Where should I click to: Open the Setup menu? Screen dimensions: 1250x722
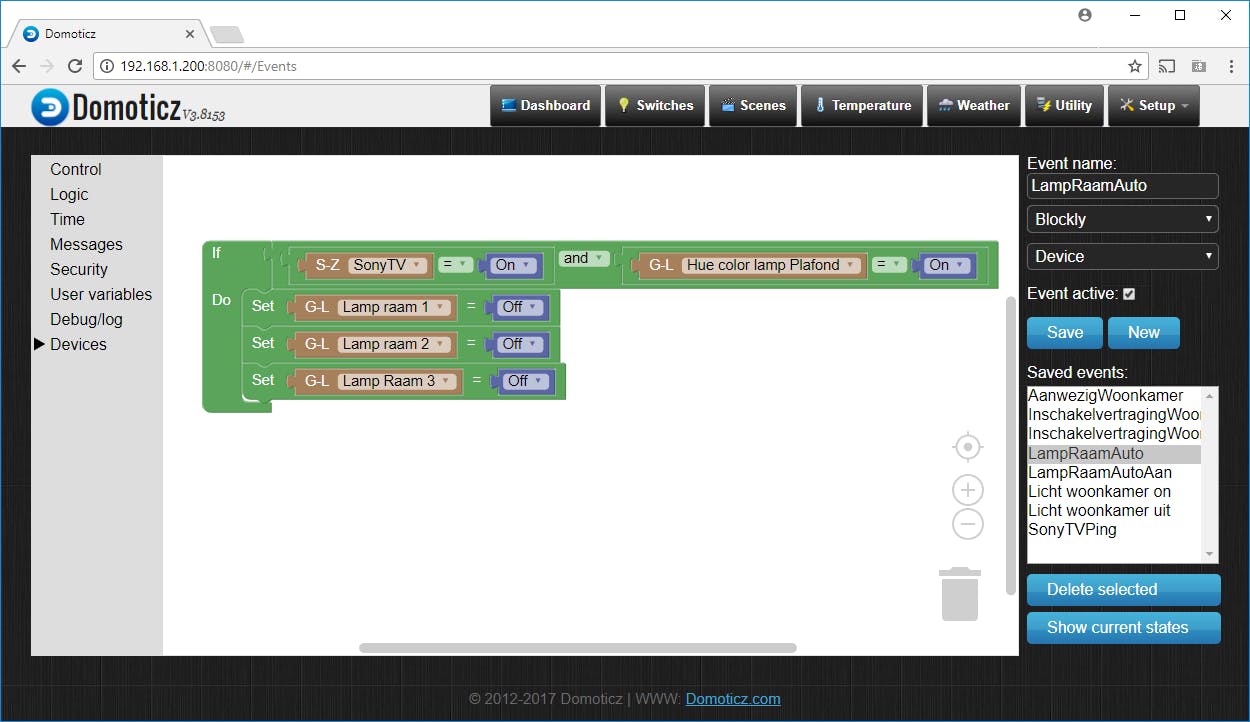[x=1153, y=105]
